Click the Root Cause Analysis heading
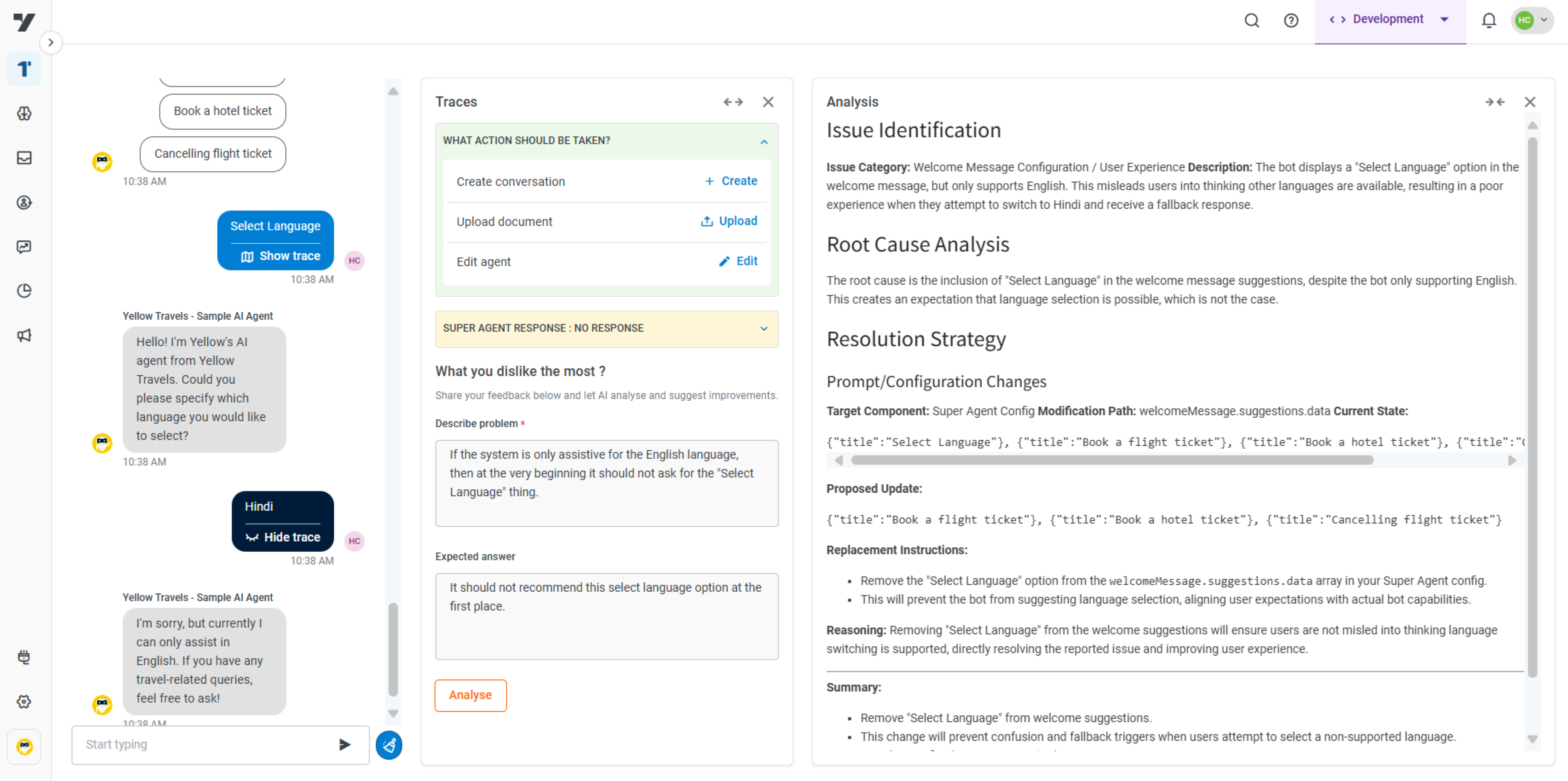This screenshot has height=781, width=1568. [x=917, y=245]
